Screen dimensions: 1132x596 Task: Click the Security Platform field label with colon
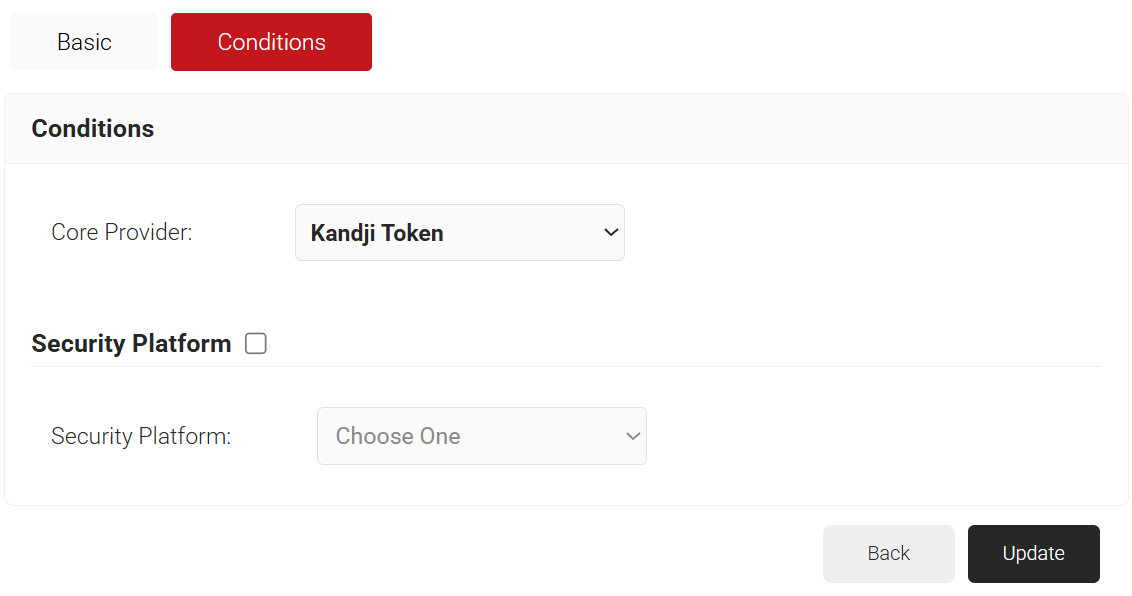(x=141, y=436)
